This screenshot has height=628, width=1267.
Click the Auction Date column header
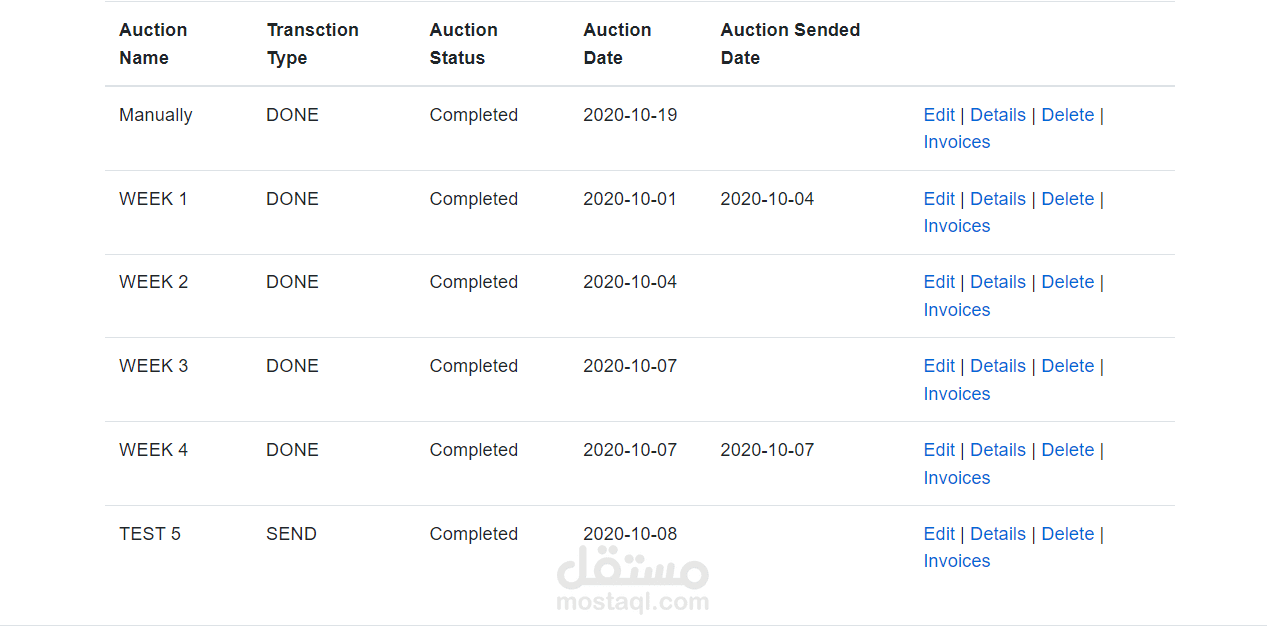coord(617,44)
